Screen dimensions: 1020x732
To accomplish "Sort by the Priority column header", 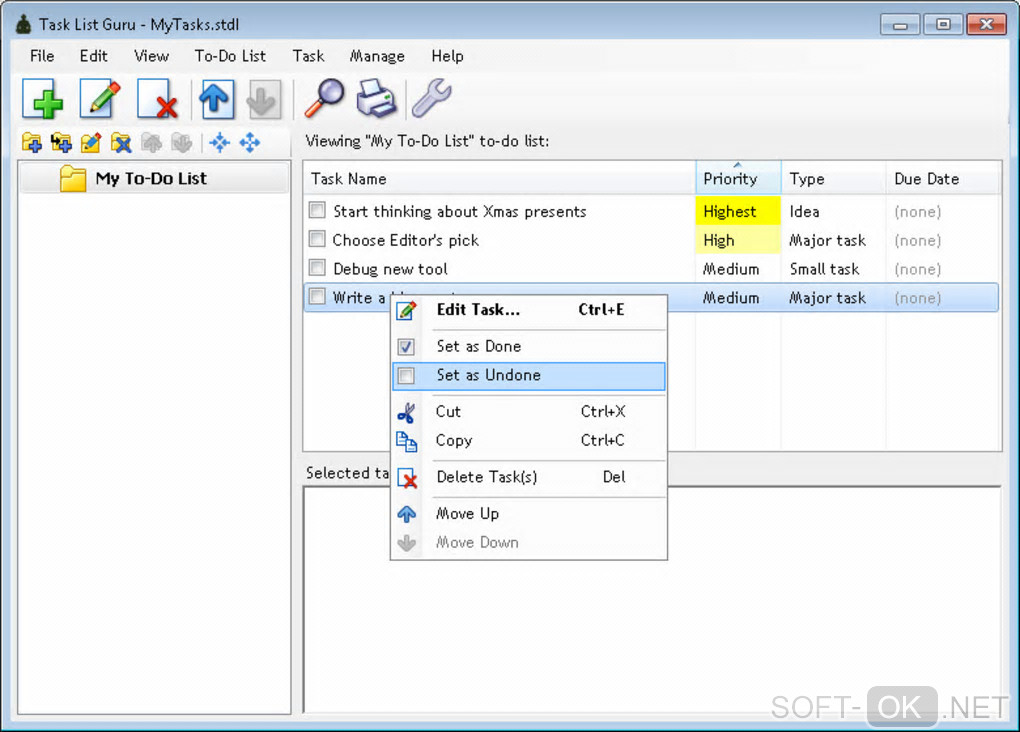I will coord(738,179).
